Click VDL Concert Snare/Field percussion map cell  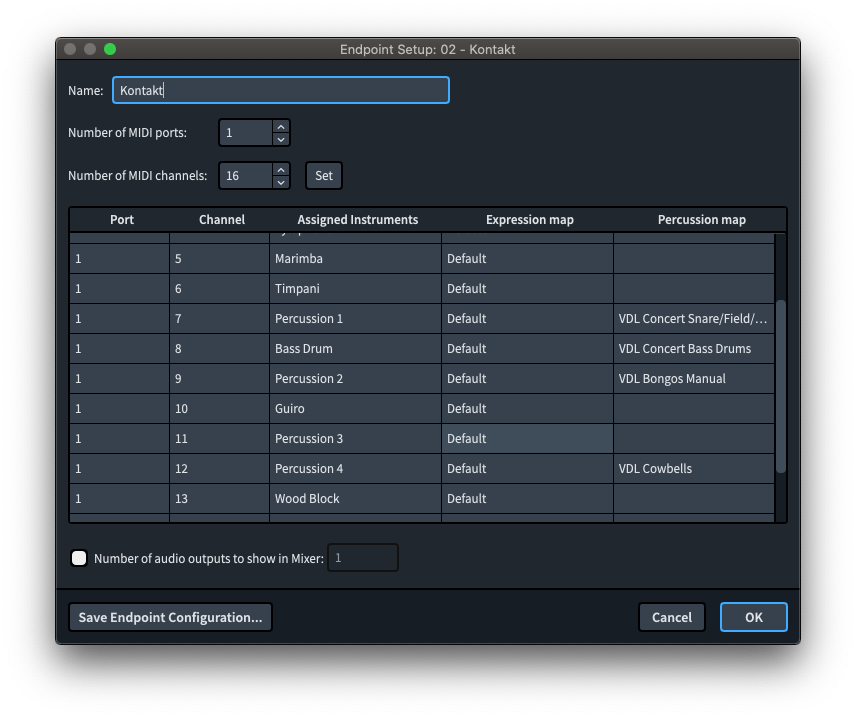click(694, 319)
